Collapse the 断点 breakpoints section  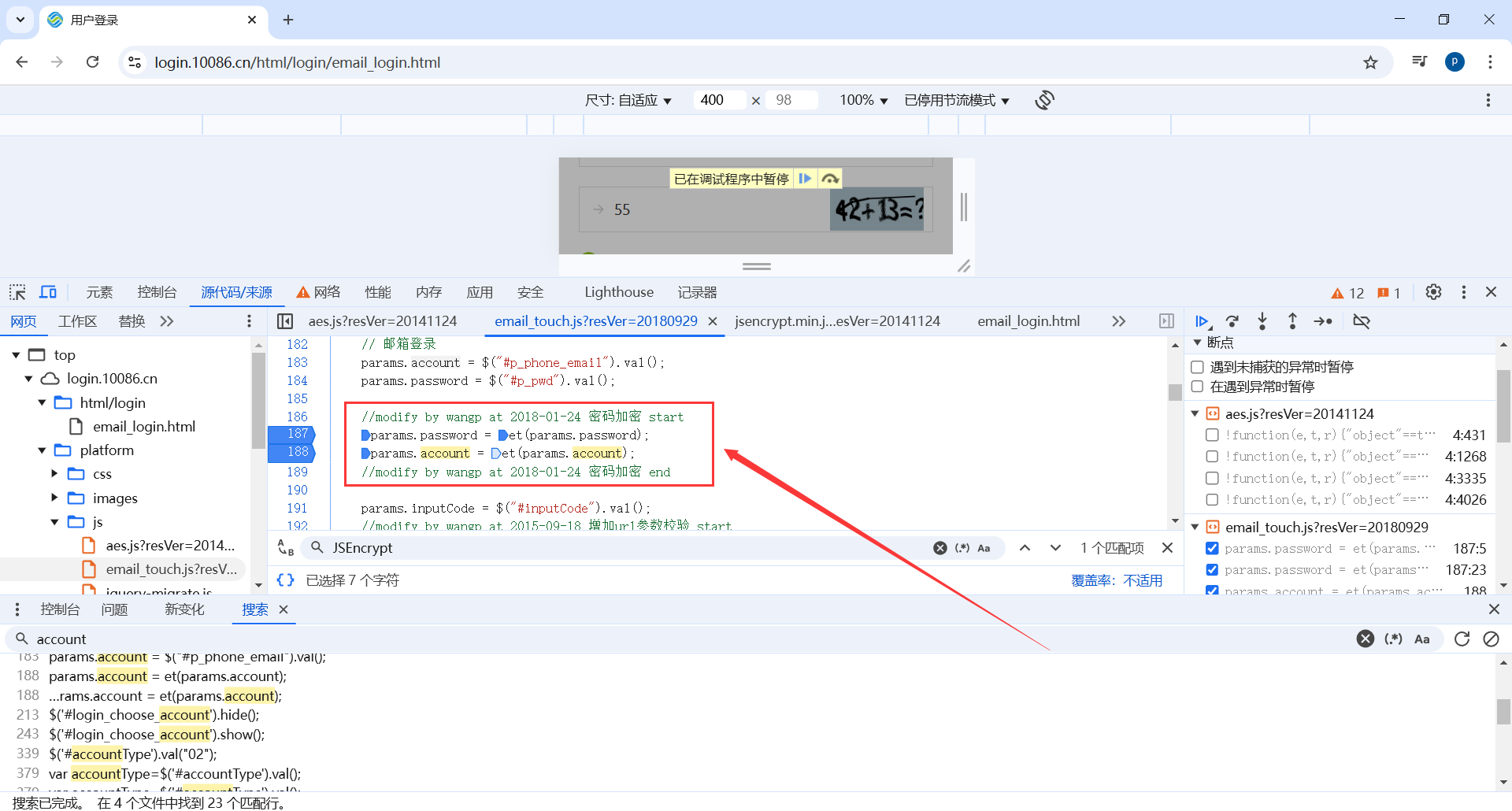[1197, 343]
